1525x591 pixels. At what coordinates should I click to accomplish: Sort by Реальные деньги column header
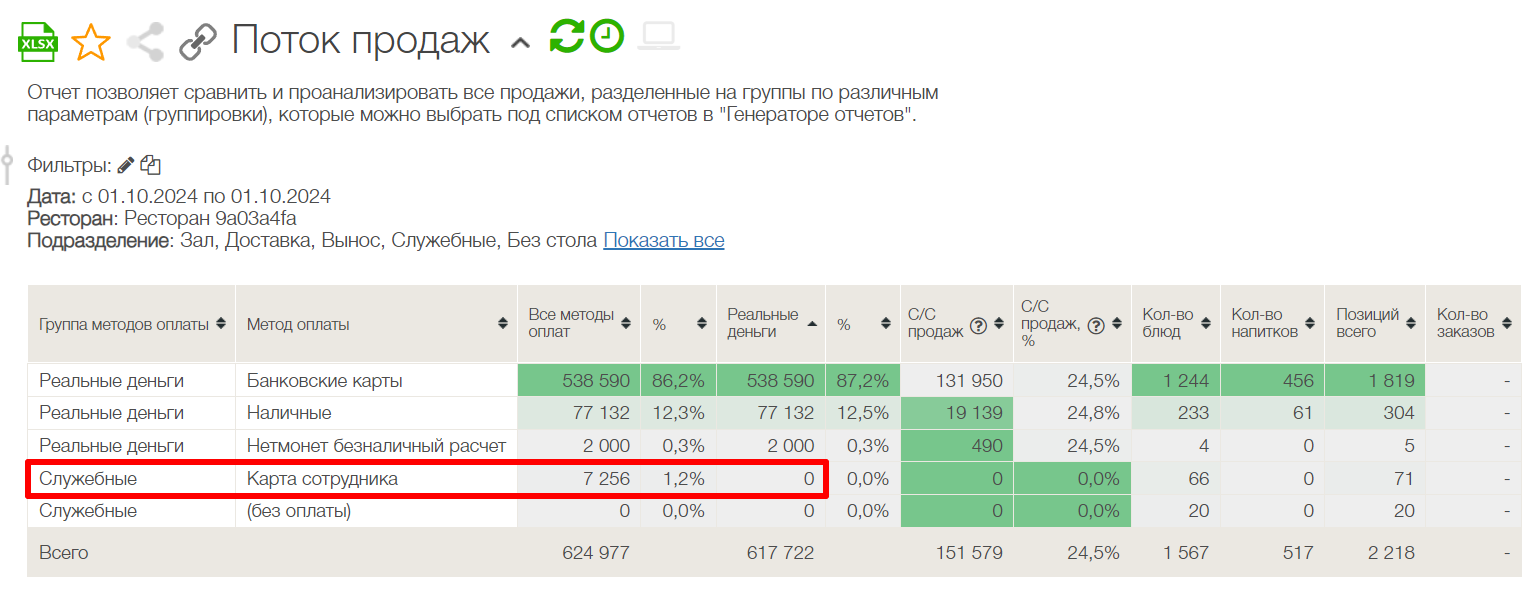point(811,324)
